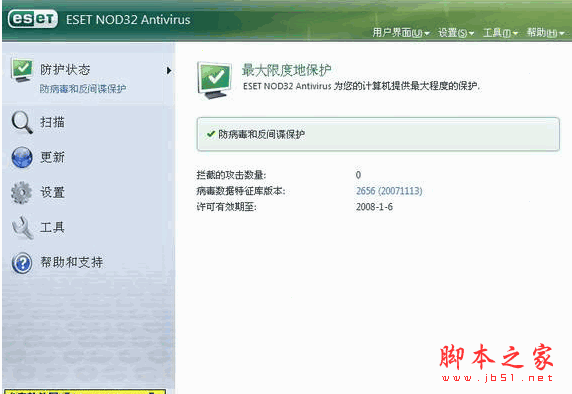572x394 pixels.
Task: Open the 工具(T) top menu
Action: (500, 33)
